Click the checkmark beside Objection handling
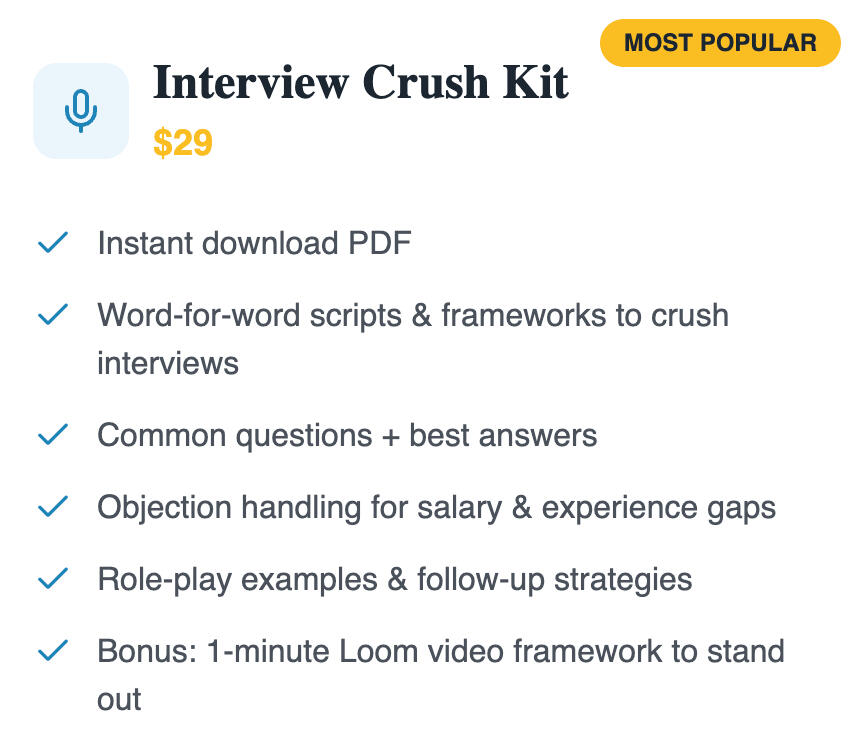 pos(52,507)
